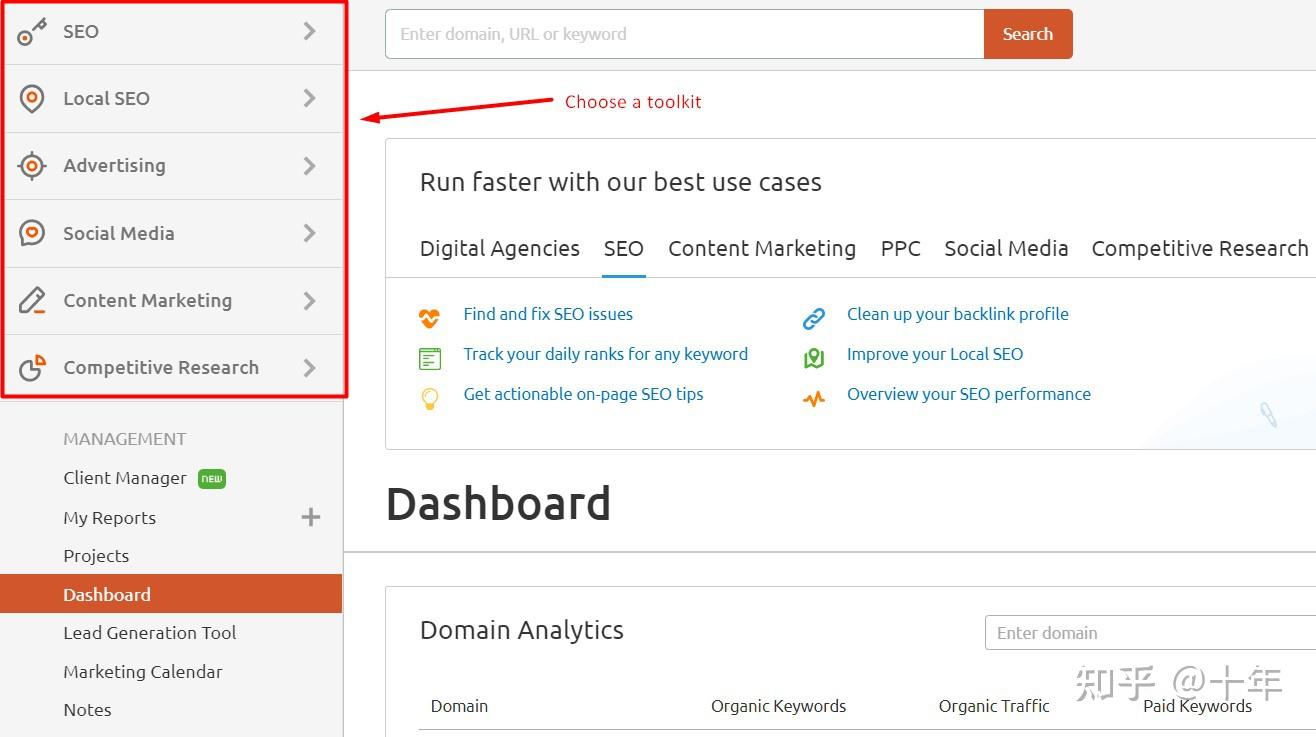
Task: Select the SEO toolkit key icon
Action: (x=31, y=31)
